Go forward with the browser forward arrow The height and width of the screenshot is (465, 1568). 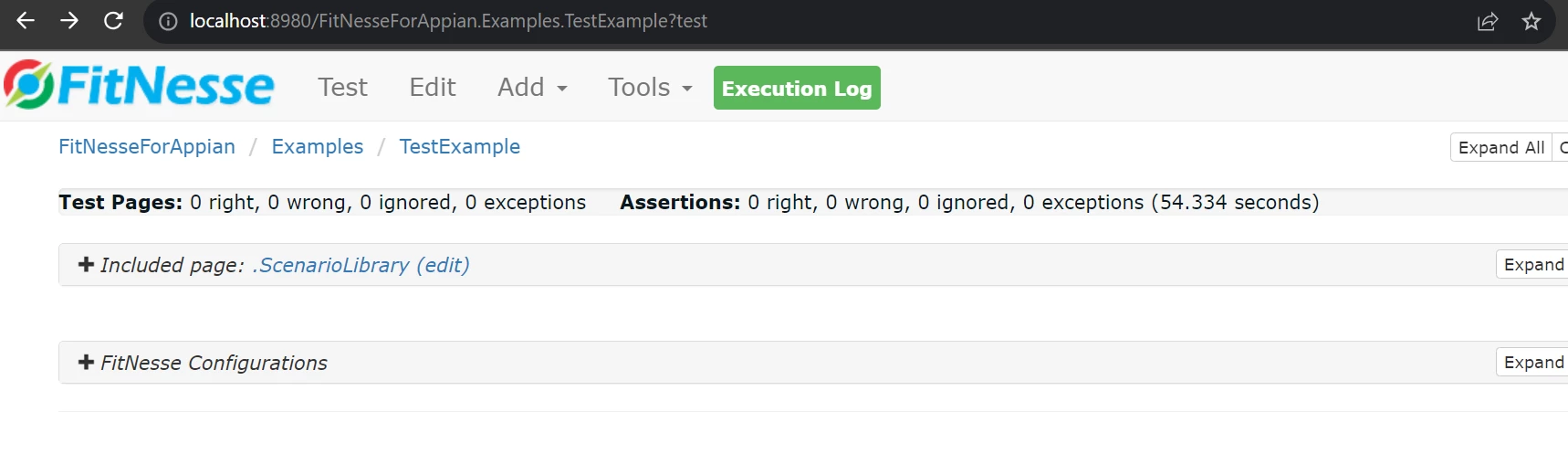click(69, 20)
